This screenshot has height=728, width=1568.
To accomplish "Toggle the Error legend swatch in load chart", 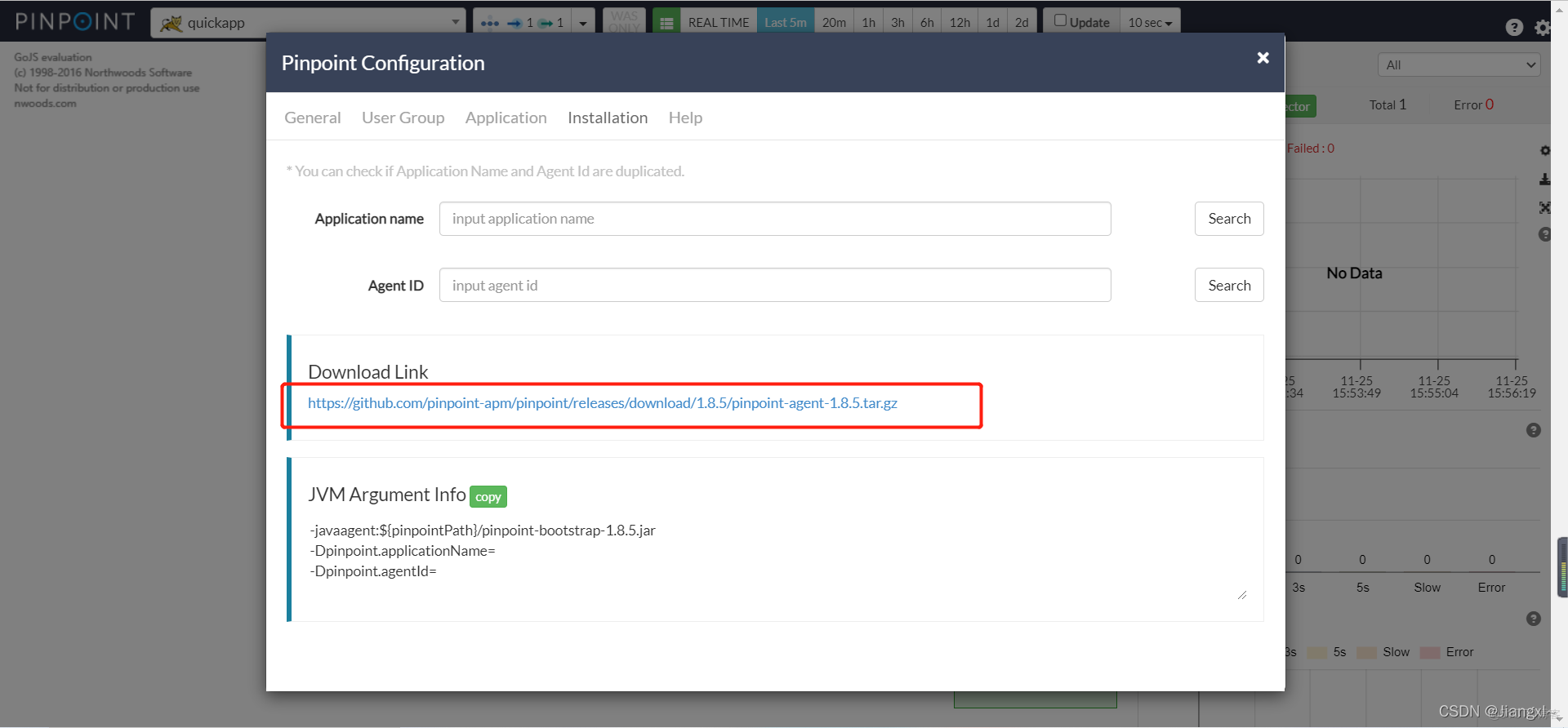I will point(1430,652).
